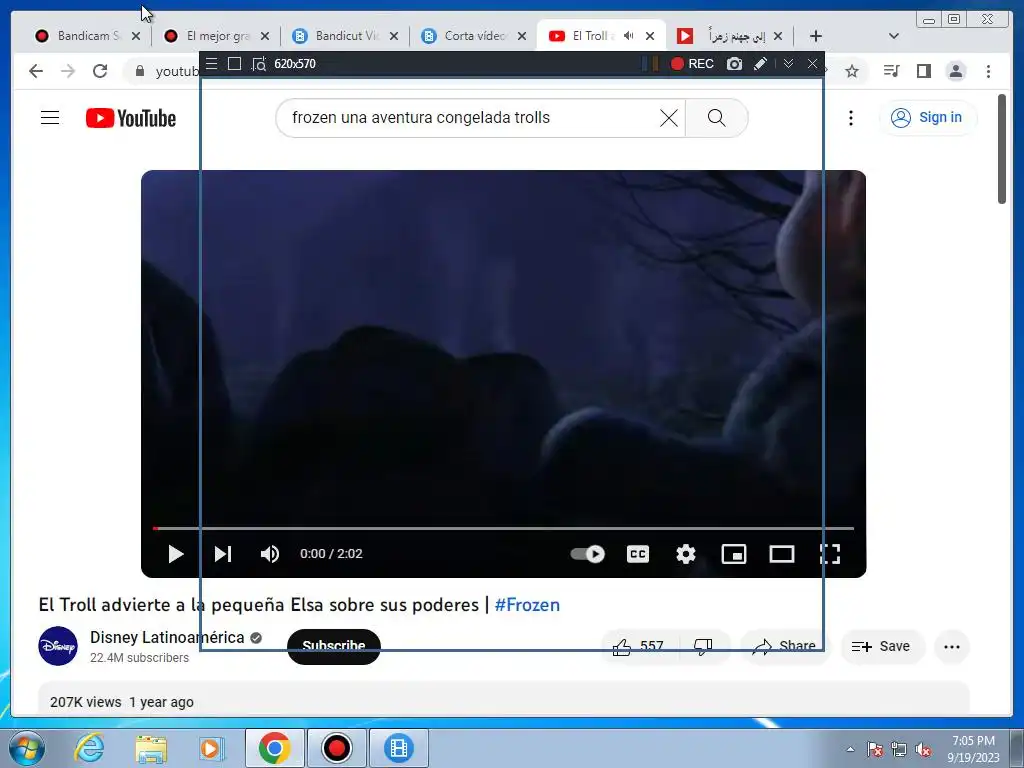Viewport: 1024px width, 768px height.
Task: Click the video description views text
Action: (86, 702)
